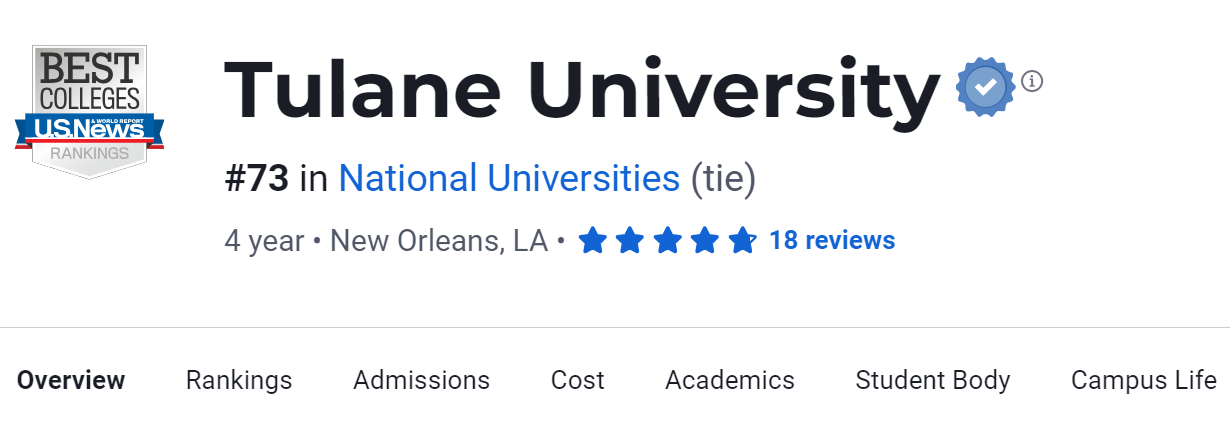Select the Campus Life tab
The width and height of the screenshot is (1230, 421).
[x=1143, y=380]
